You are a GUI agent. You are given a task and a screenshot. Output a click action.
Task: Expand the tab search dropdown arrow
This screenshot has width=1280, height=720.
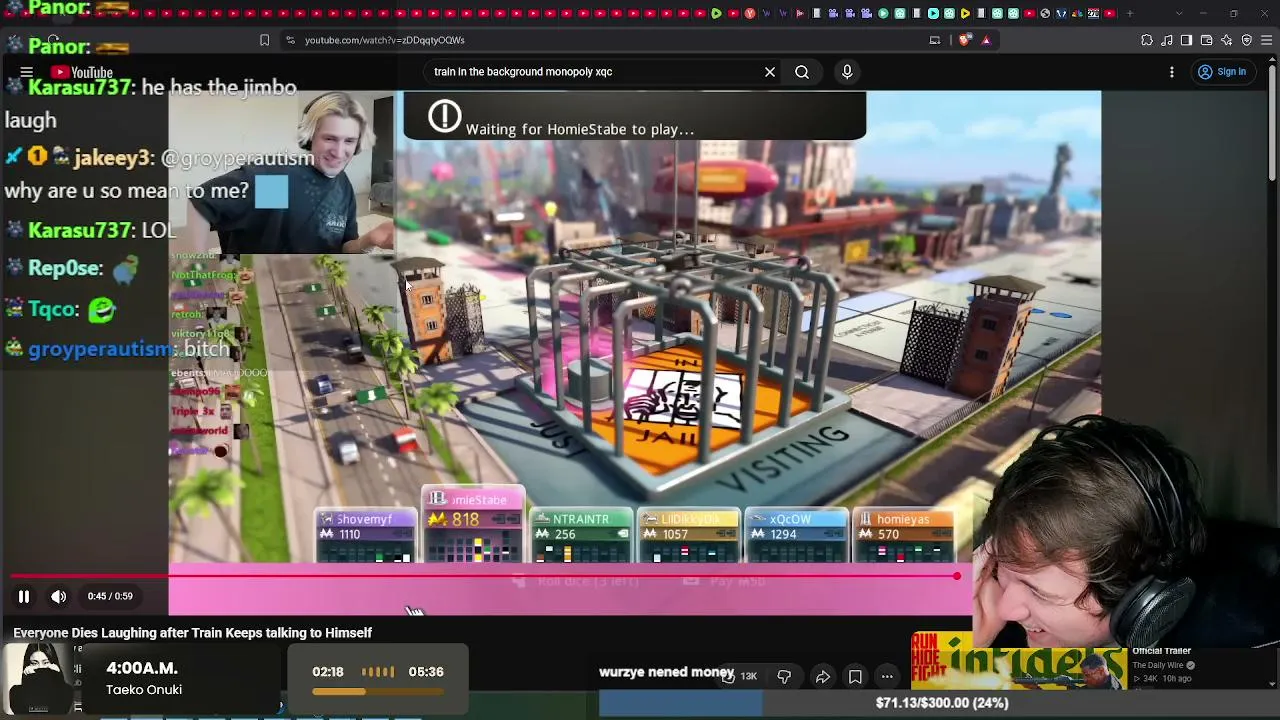[1179, 13]
